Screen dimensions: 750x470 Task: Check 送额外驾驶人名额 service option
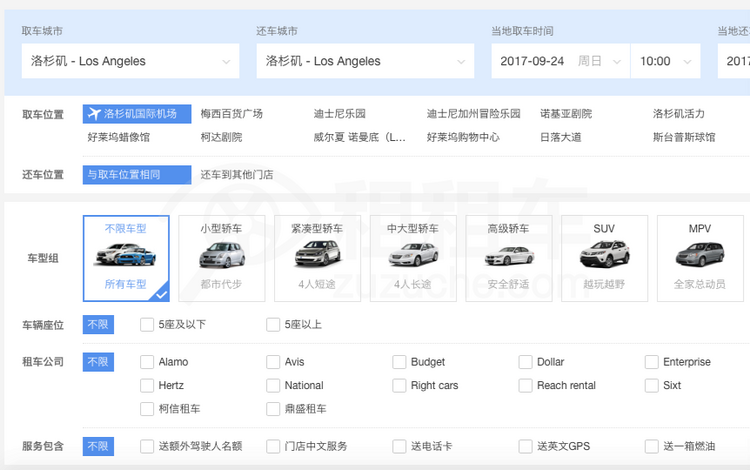point(147,447)
